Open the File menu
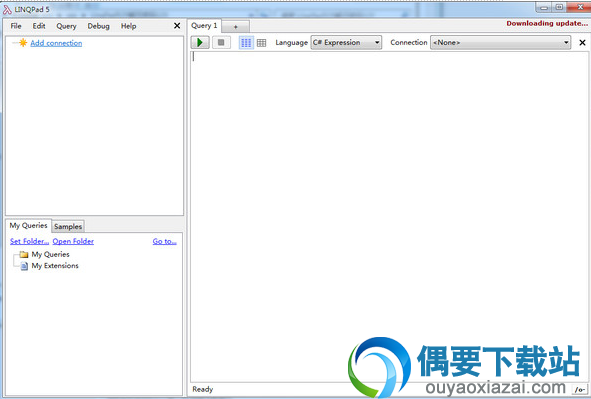 [x=16, y=26]
